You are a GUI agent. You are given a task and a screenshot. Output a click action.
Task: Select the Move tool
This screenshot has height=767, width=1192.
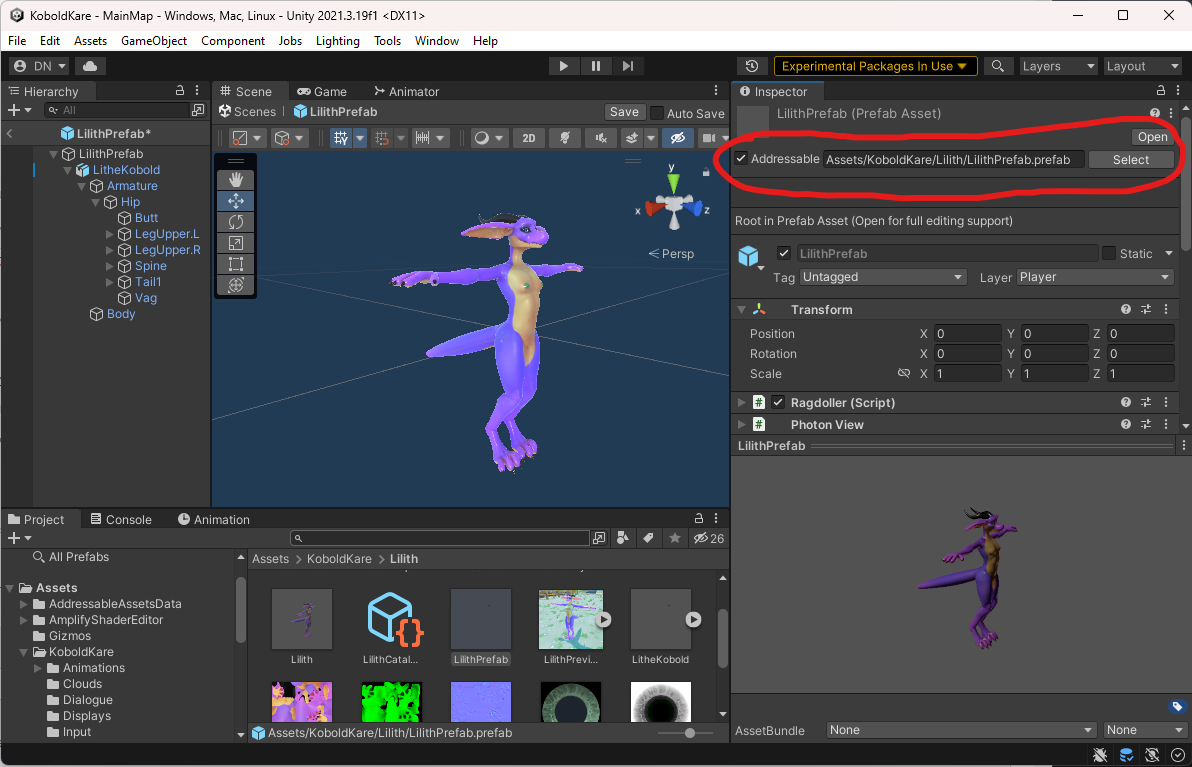(236, 201)
